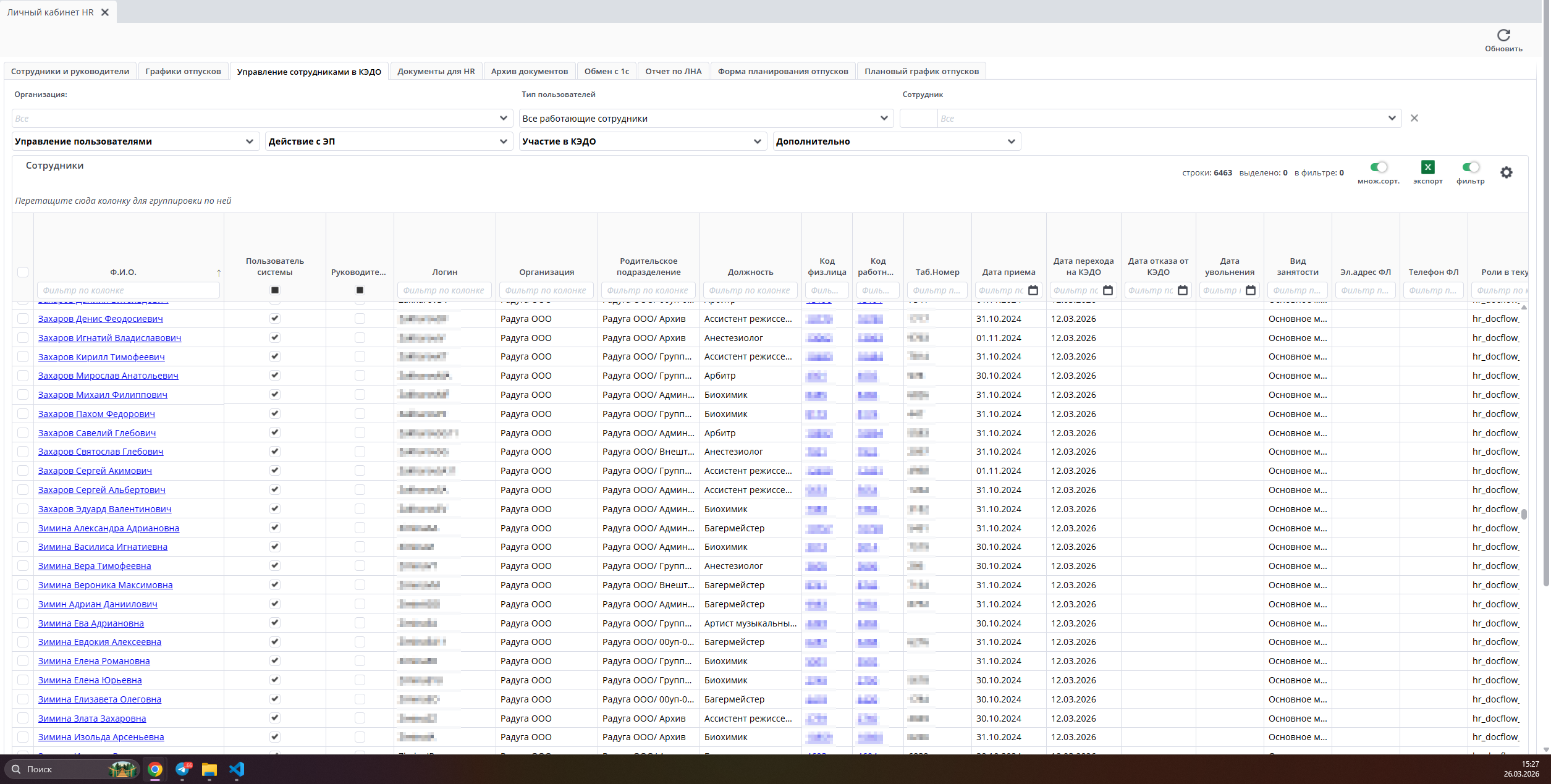
Task: Expand the Действие с ЭП dropdown
Action: [389, 141]
